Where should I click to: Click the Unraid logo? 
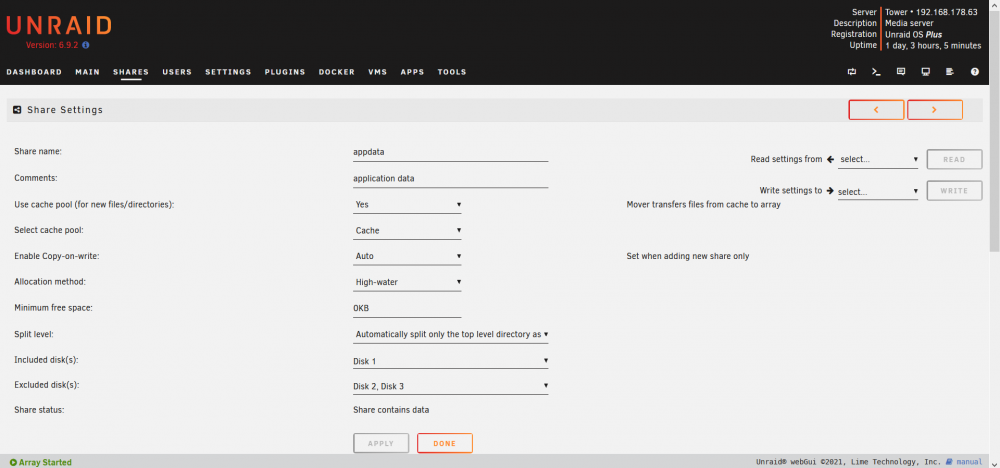point(59,26)
